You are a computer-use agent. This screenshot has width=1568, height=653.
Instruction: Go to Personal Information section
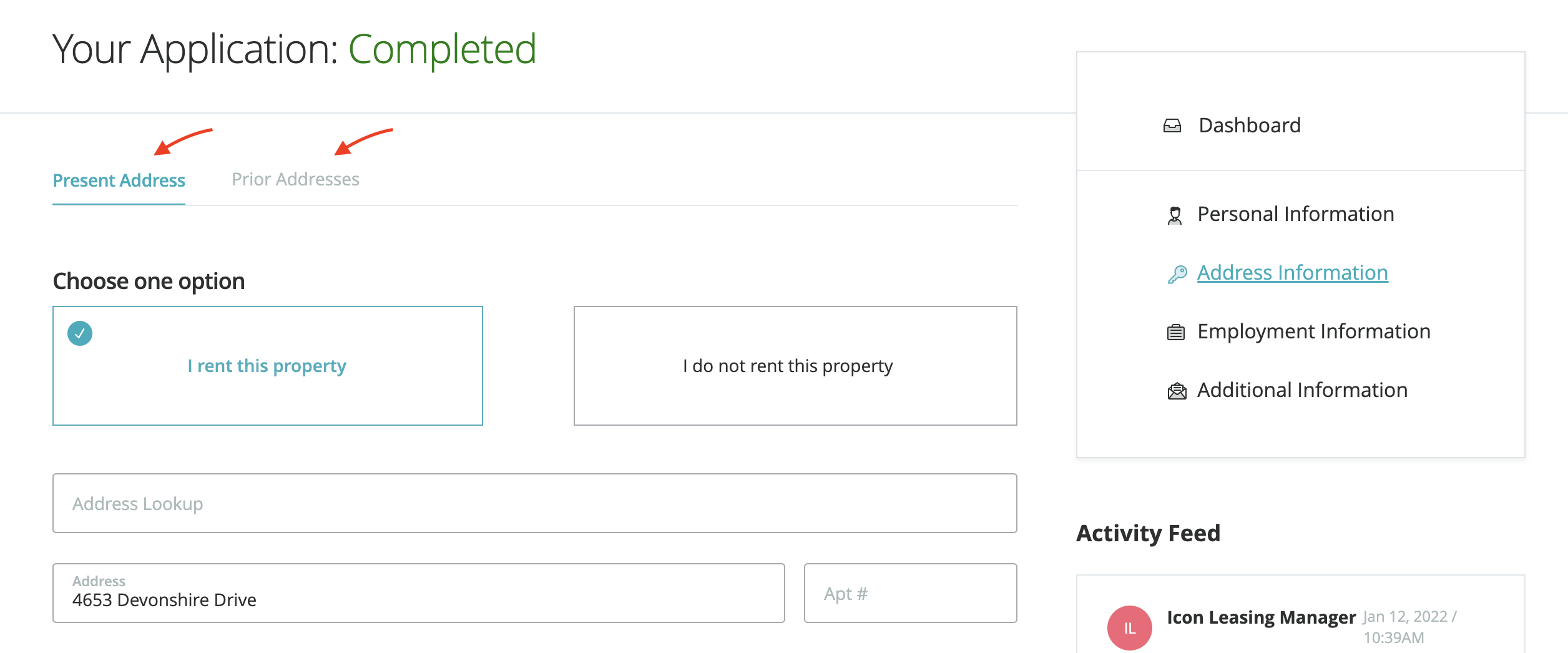point(1295,214)
